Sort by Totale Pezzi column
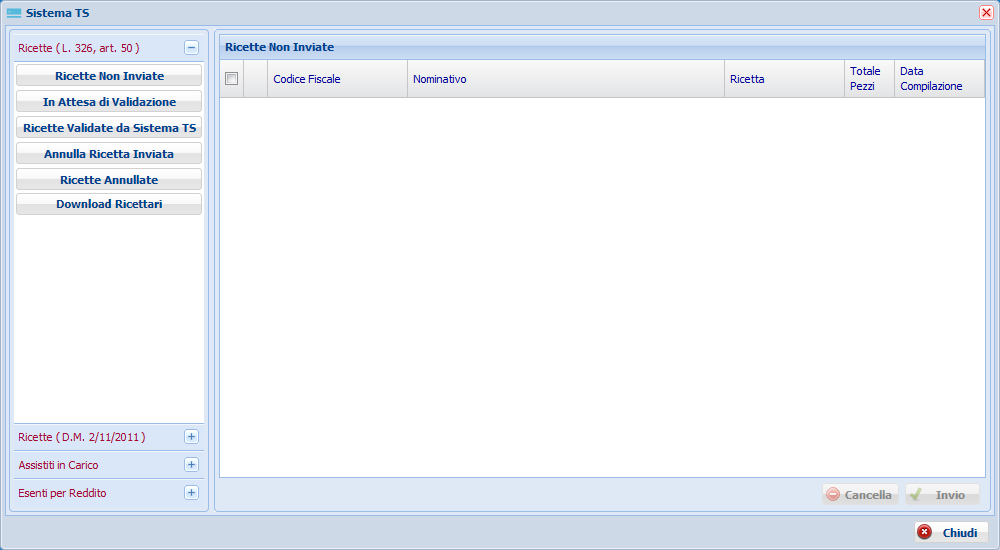 (869, 79)
